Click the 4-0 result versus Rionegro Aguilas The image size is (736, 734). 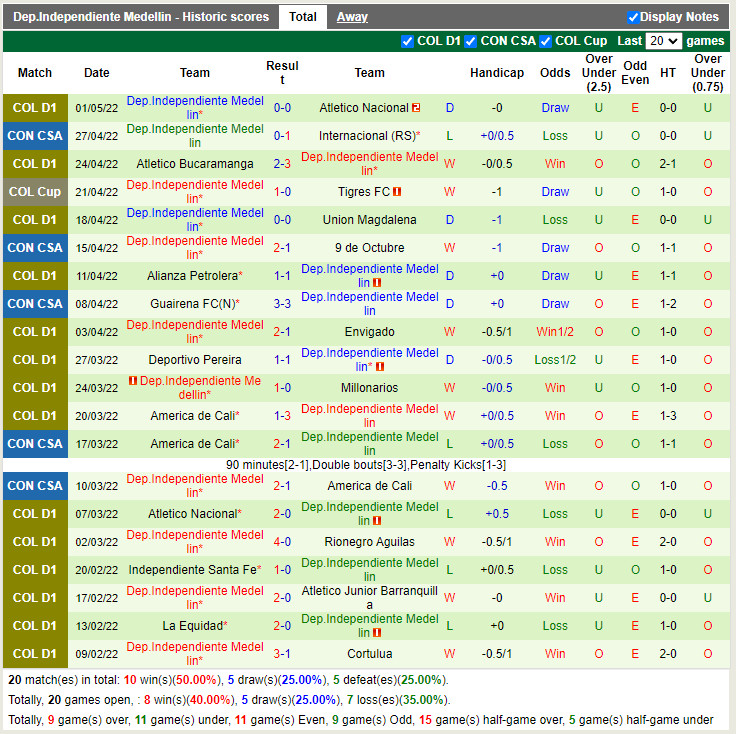282,542
